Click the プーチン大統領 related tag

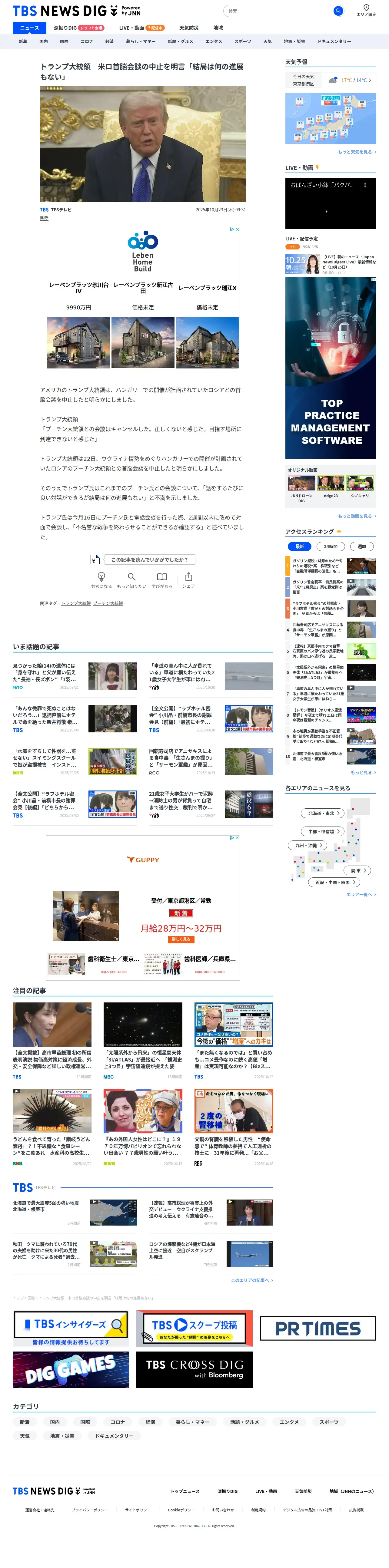(108, 603)
